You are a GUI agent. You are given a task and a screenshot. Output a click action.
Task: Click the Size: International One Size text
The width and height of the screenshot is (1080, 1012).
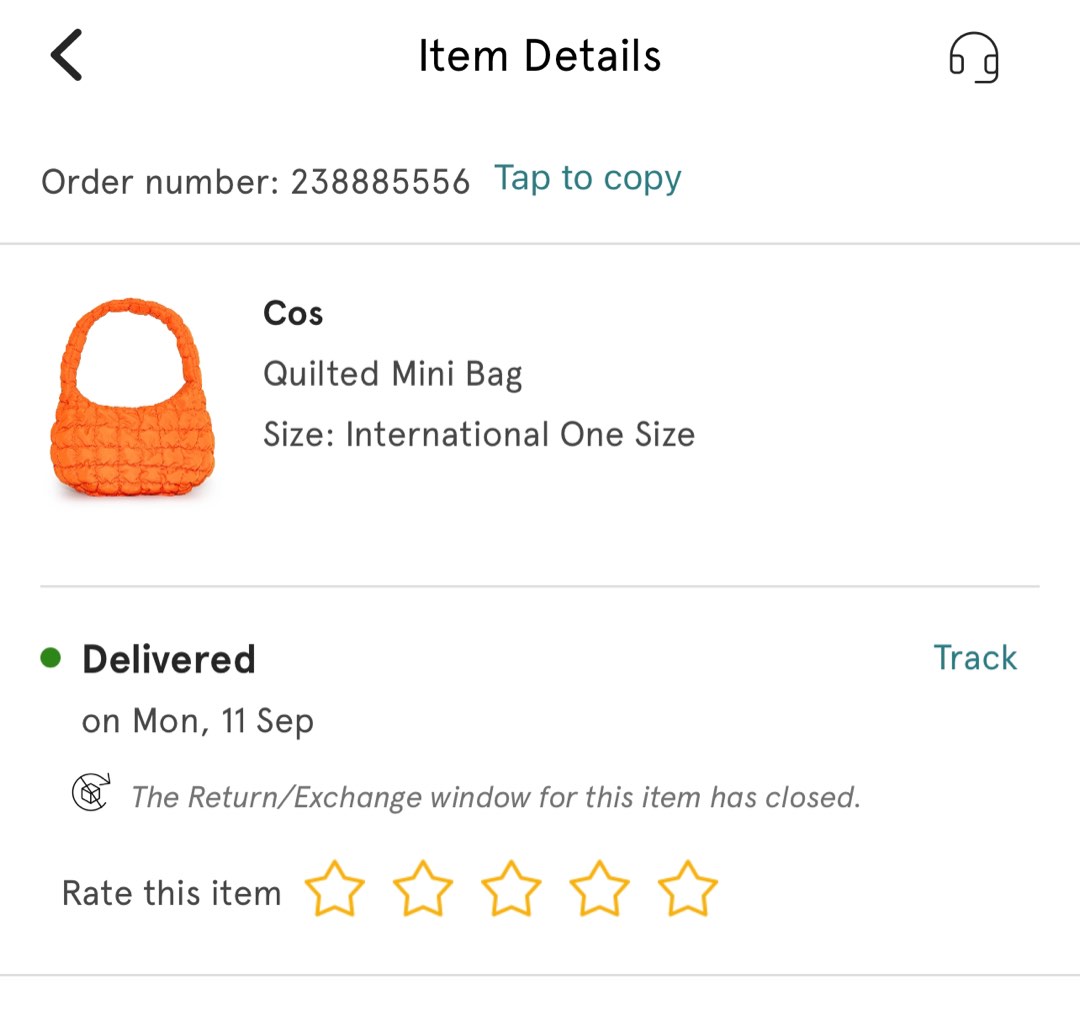(x=478, y=434)
